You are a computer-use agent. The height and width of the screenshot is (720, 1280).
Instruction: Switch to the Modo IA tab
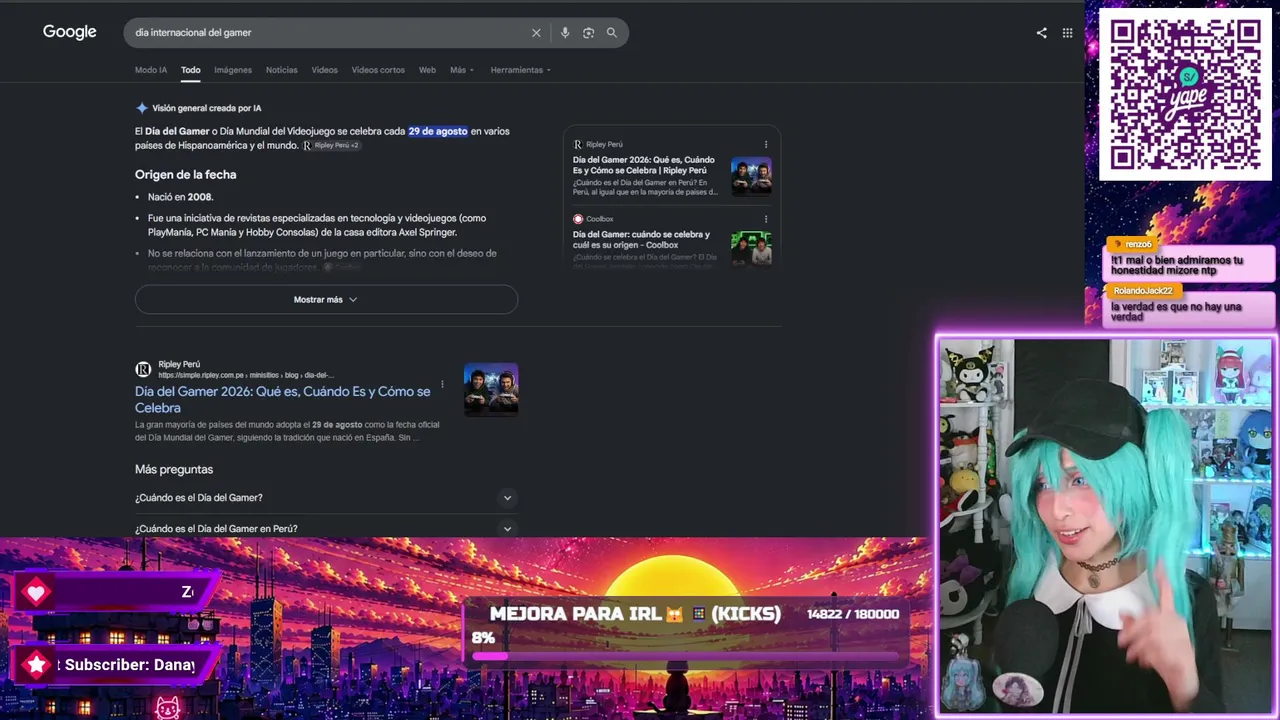pos(151,70)
